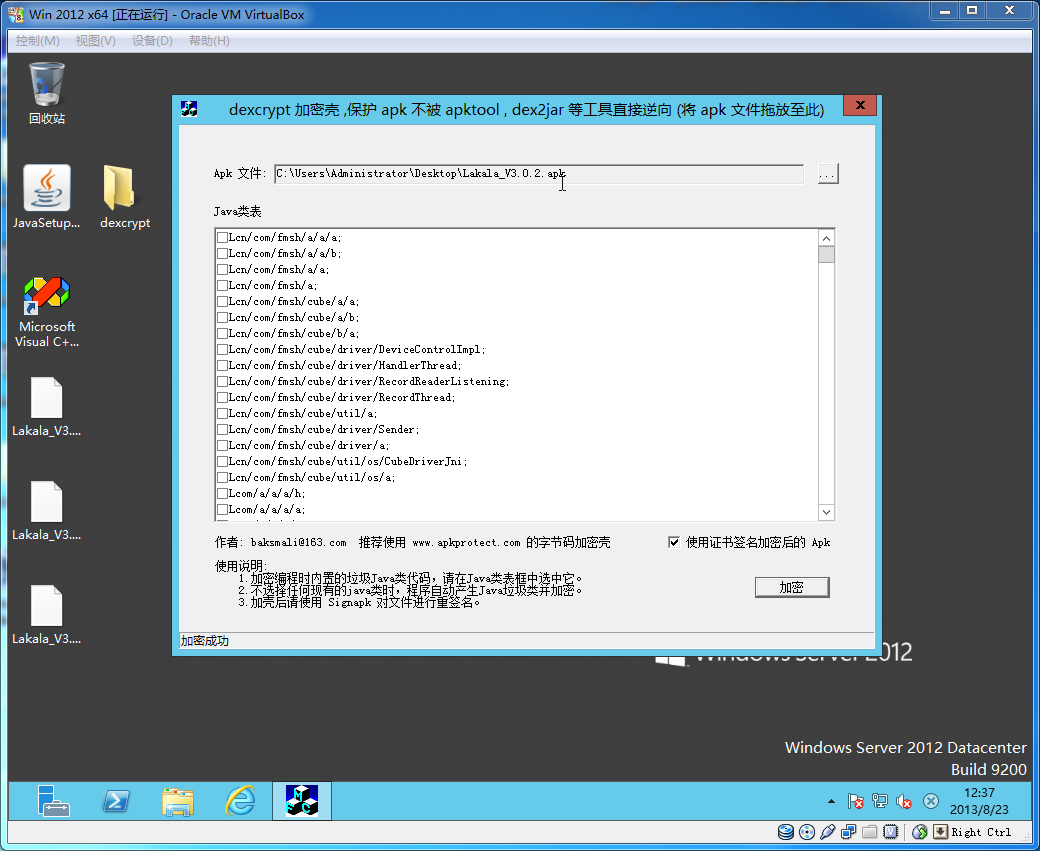Click the network tray icon

click(x=880, y=801)
